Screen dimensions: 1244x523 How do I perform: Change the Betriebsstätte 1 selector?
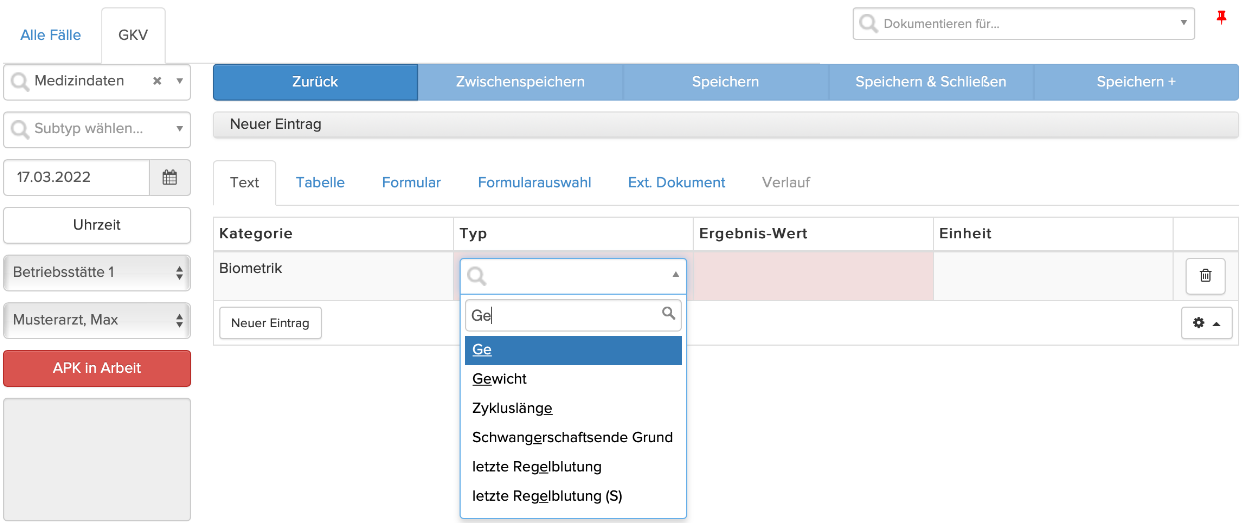97,272
